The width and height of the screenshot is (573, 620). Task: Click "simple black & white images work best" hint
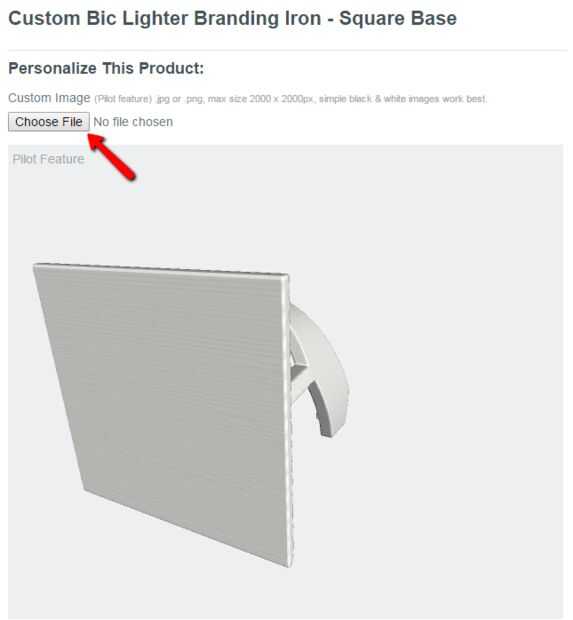click(x=403, y=99)
